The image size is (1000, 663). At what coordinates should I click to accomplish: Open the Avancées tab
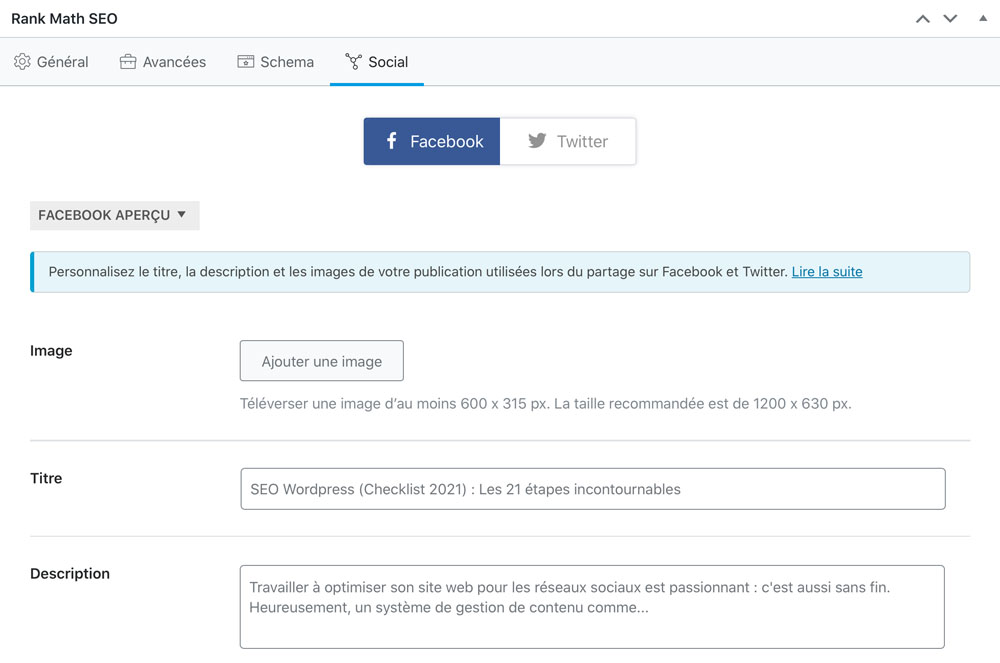pos(163,62)
